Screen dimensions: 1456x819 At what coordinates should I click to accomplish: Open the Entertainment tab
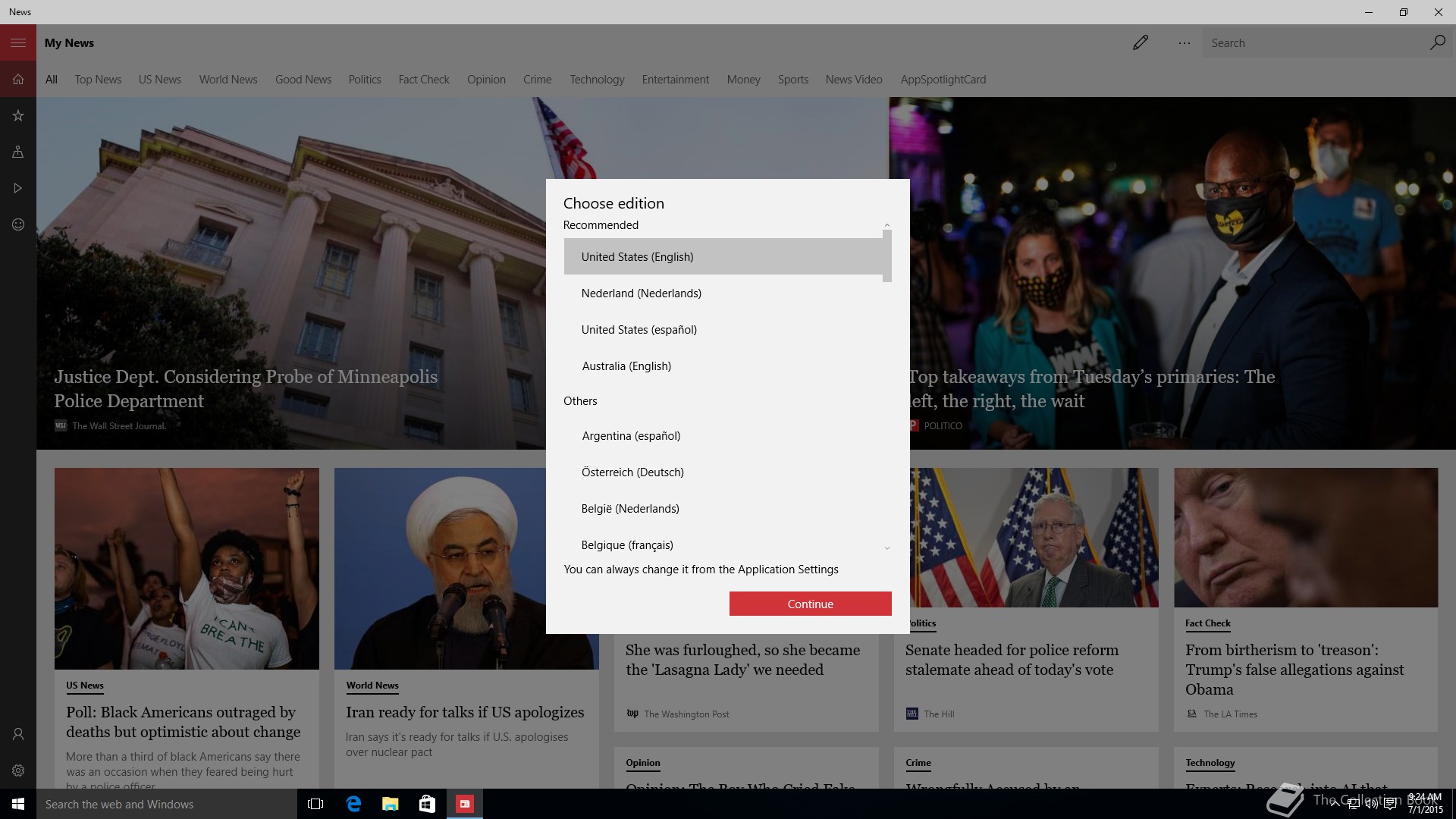pos(675,80)
